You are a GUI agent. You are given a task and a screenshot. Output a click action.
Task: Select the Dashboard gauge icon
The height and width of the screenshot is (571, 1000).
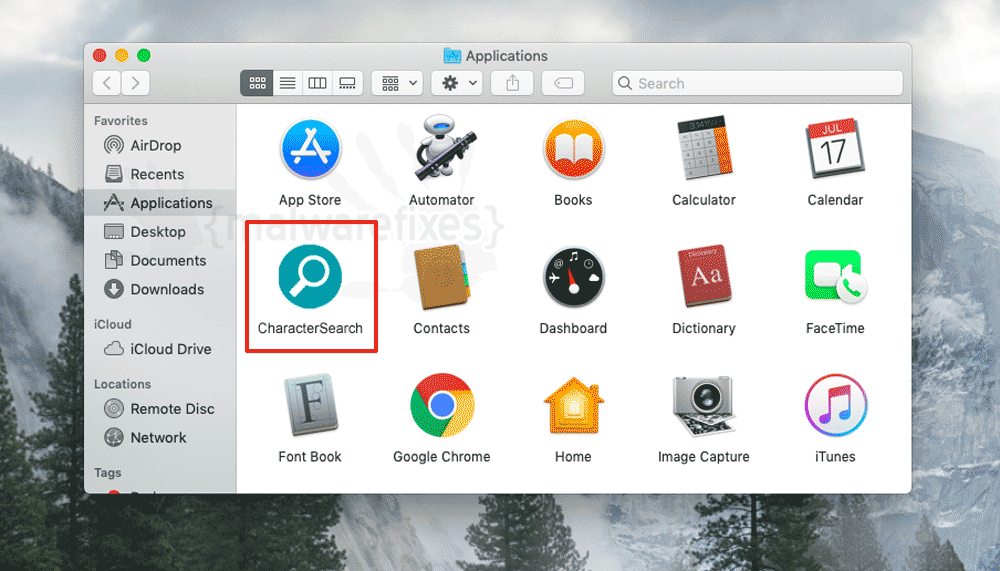click(573, 277)
